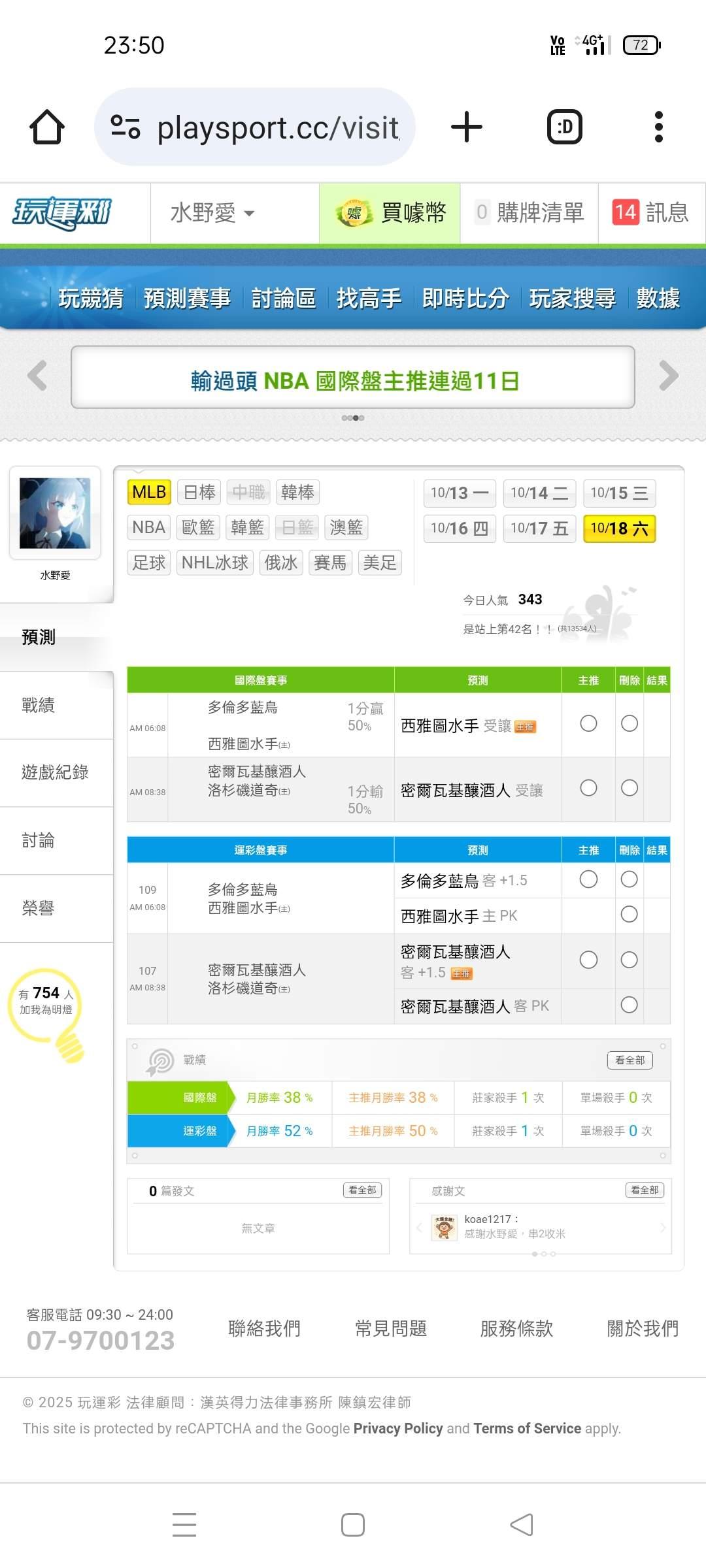Tap the Android home square button
This screenshot has height=1568, width=706.
pyautogui.click(x=353, y=1525)
